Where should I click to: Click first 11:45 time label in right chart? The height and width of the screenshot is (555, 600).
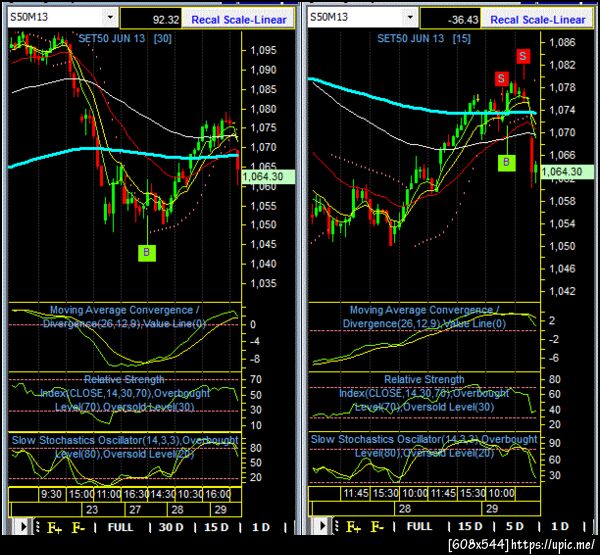pyautogui.click(x=356, y=493)
